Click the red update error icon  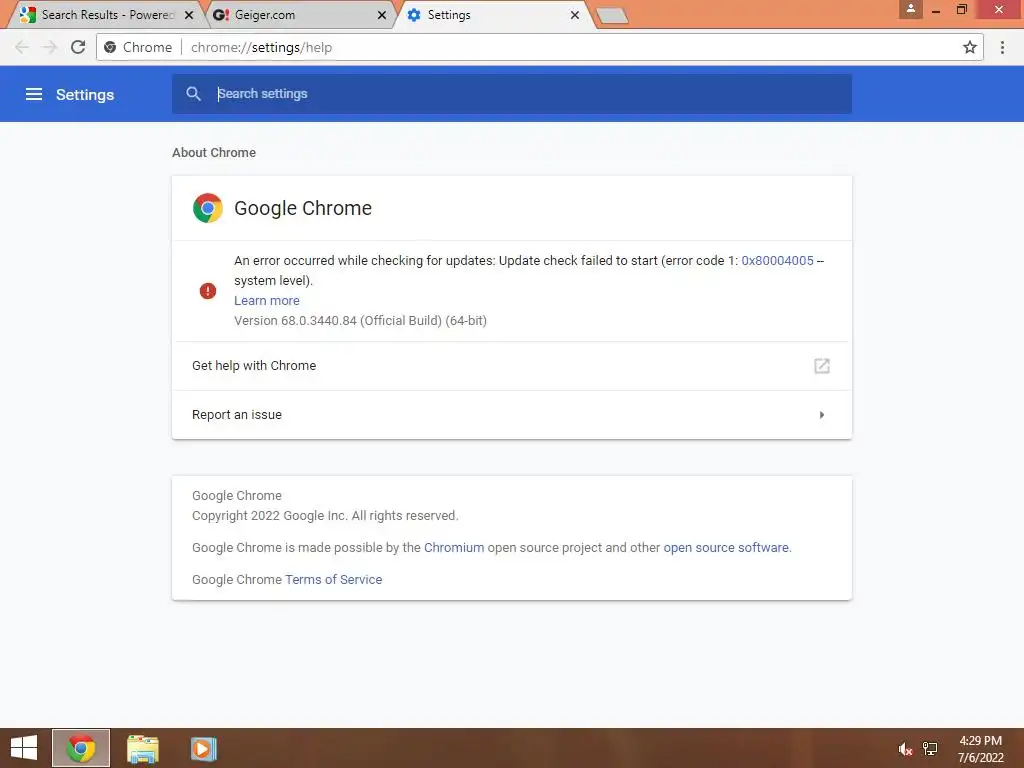tap(208, 291)
